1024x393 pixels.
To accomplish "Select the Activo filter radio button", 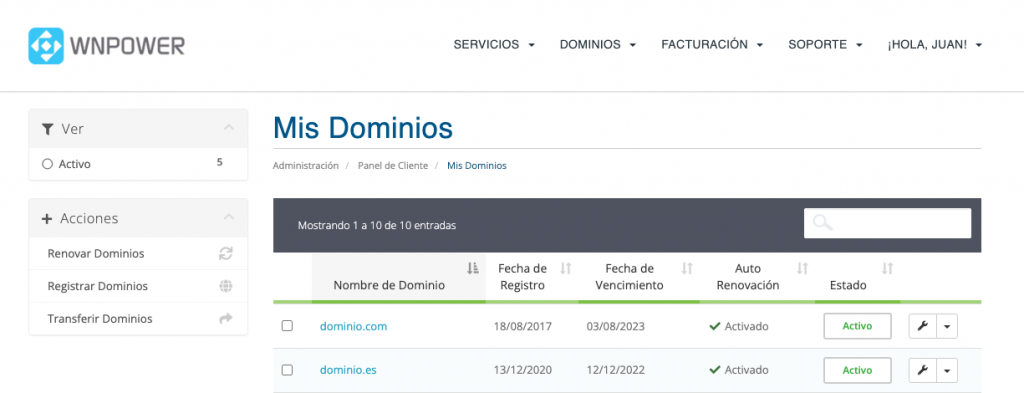I will [47, 165].
